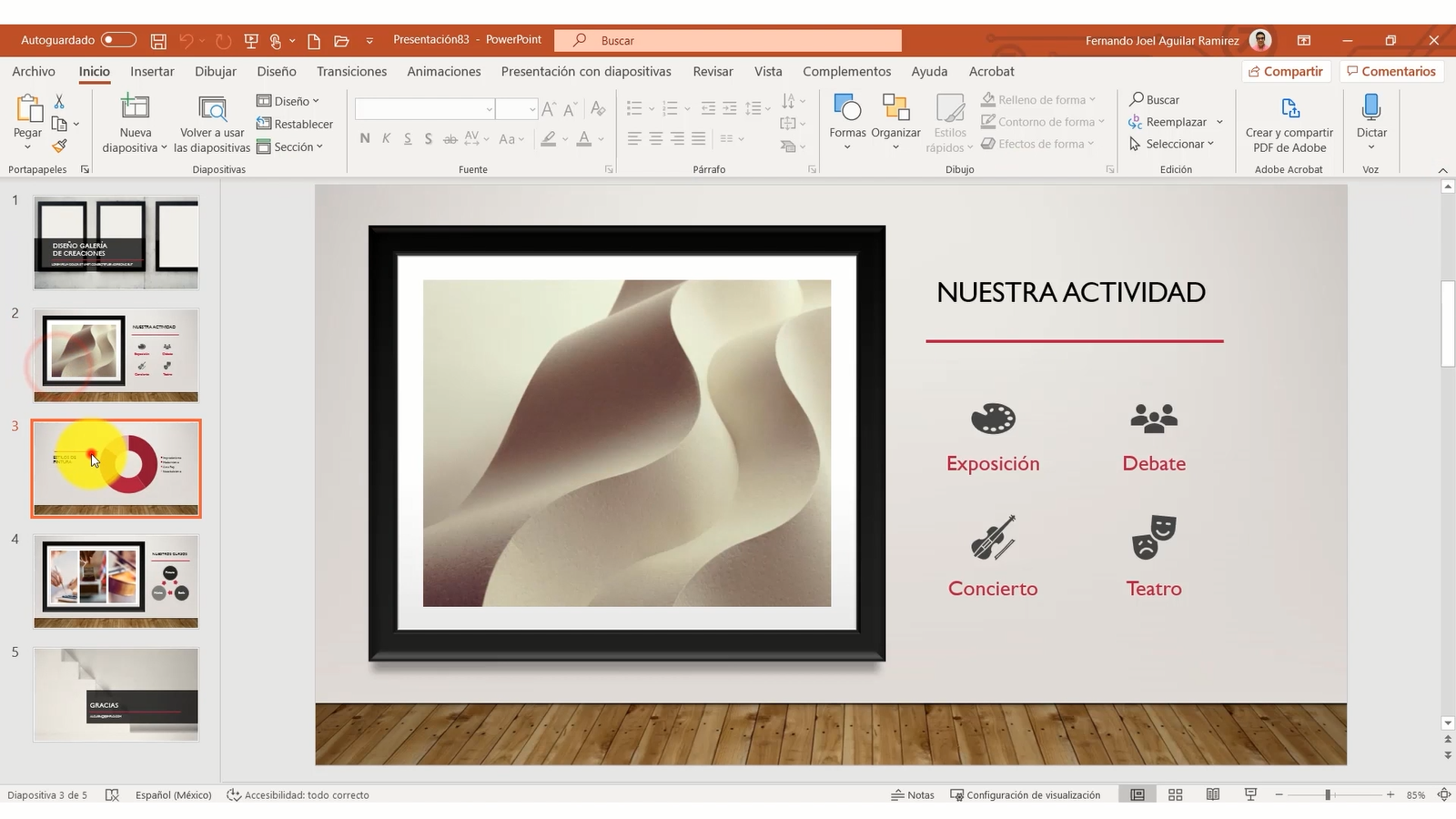Image resolution: width=1456 pixels, height=819 pixels.
Task: Switch to the Transiciones tab
Action: pyautogui.click(x=351, y=71)
